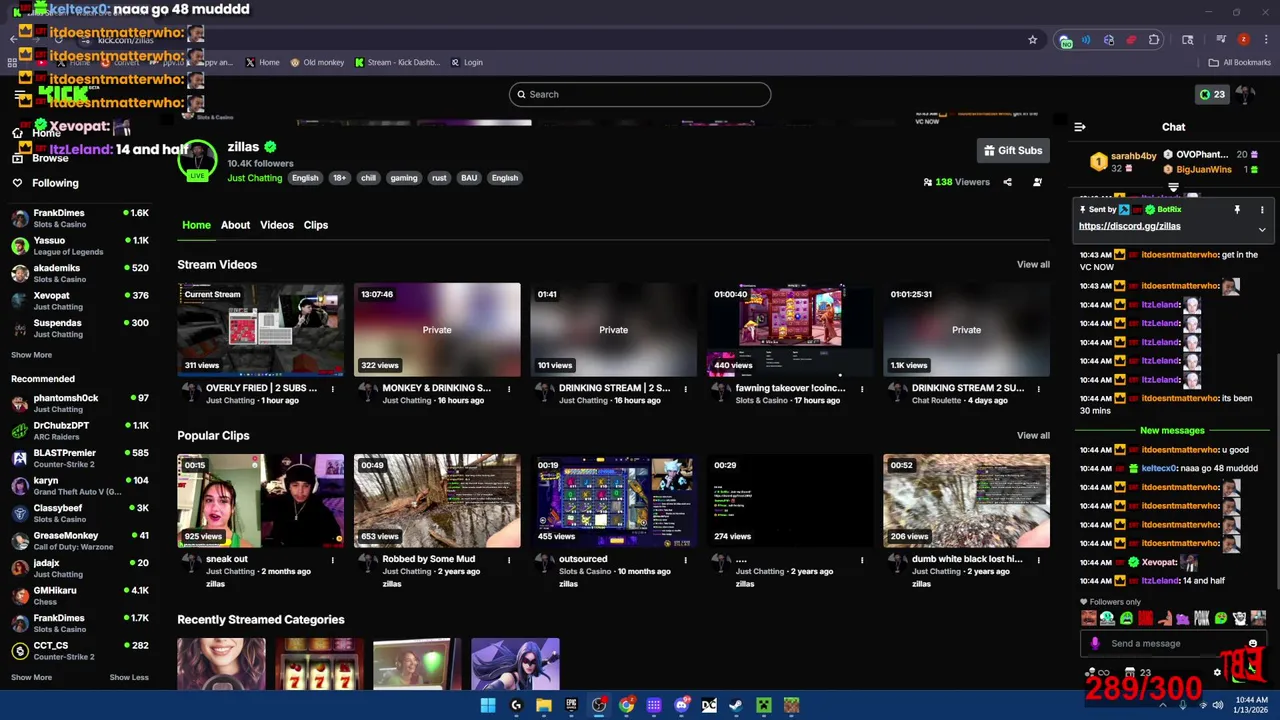Screen dimensions: 1280x720
Task: Open options for Robbed by Some Mud clip
Action: click(x=509, y=560)
